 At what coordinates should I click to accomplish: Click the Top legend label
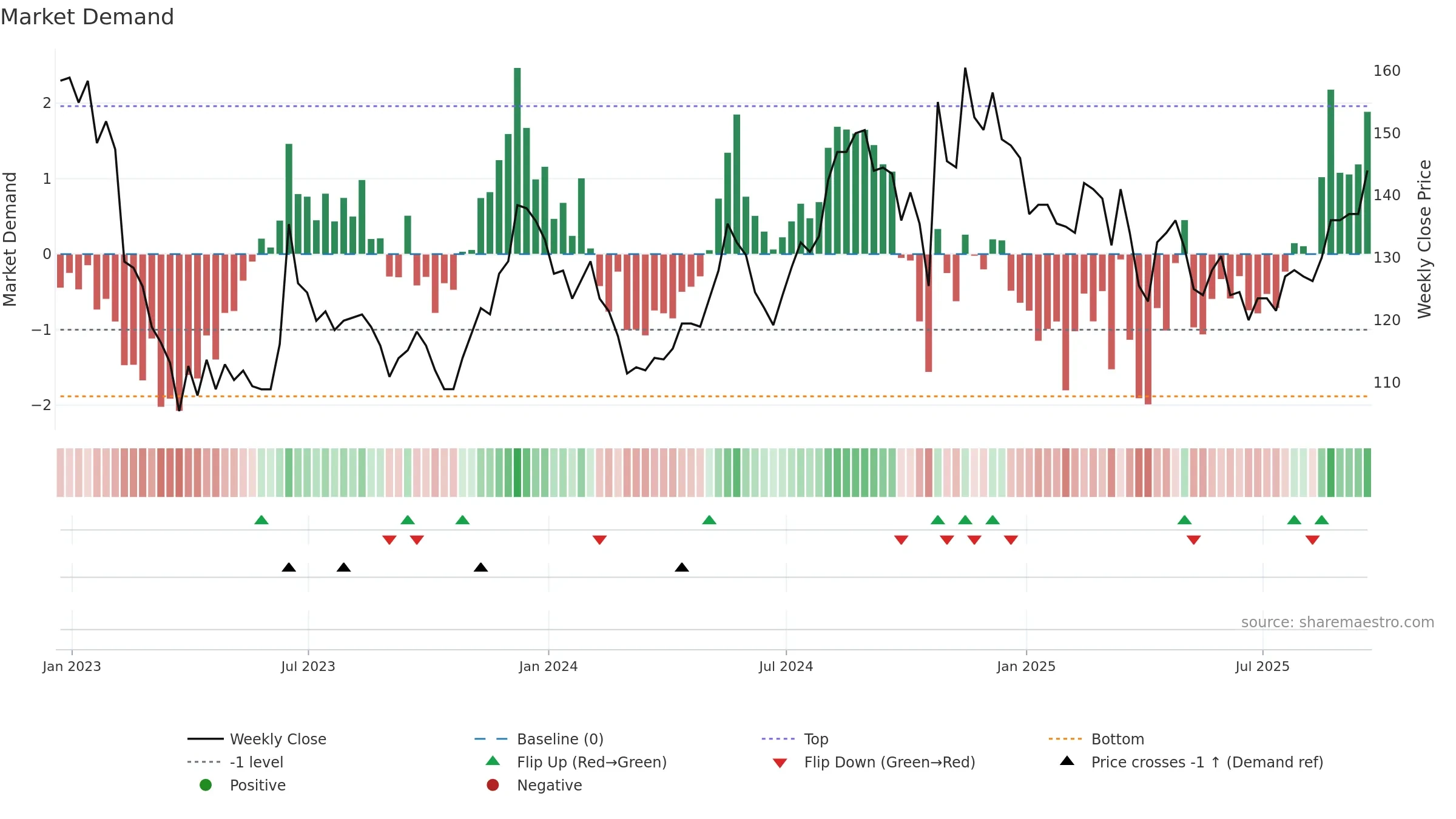(816, 739)
